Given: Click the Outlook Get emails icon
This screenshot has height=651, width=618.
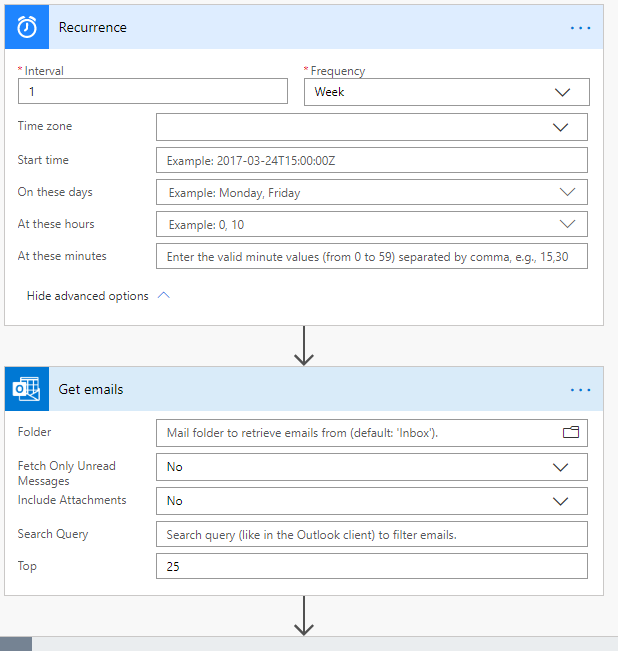Looking at the screenshot, I should 27,389.
